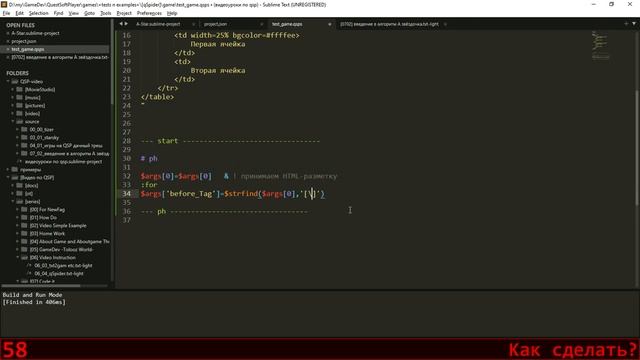Image resolution: width=640 pixels, height=360 pixels.
Task: Click the [03] Home Work folder icon
Action: (x=24, y=233)
